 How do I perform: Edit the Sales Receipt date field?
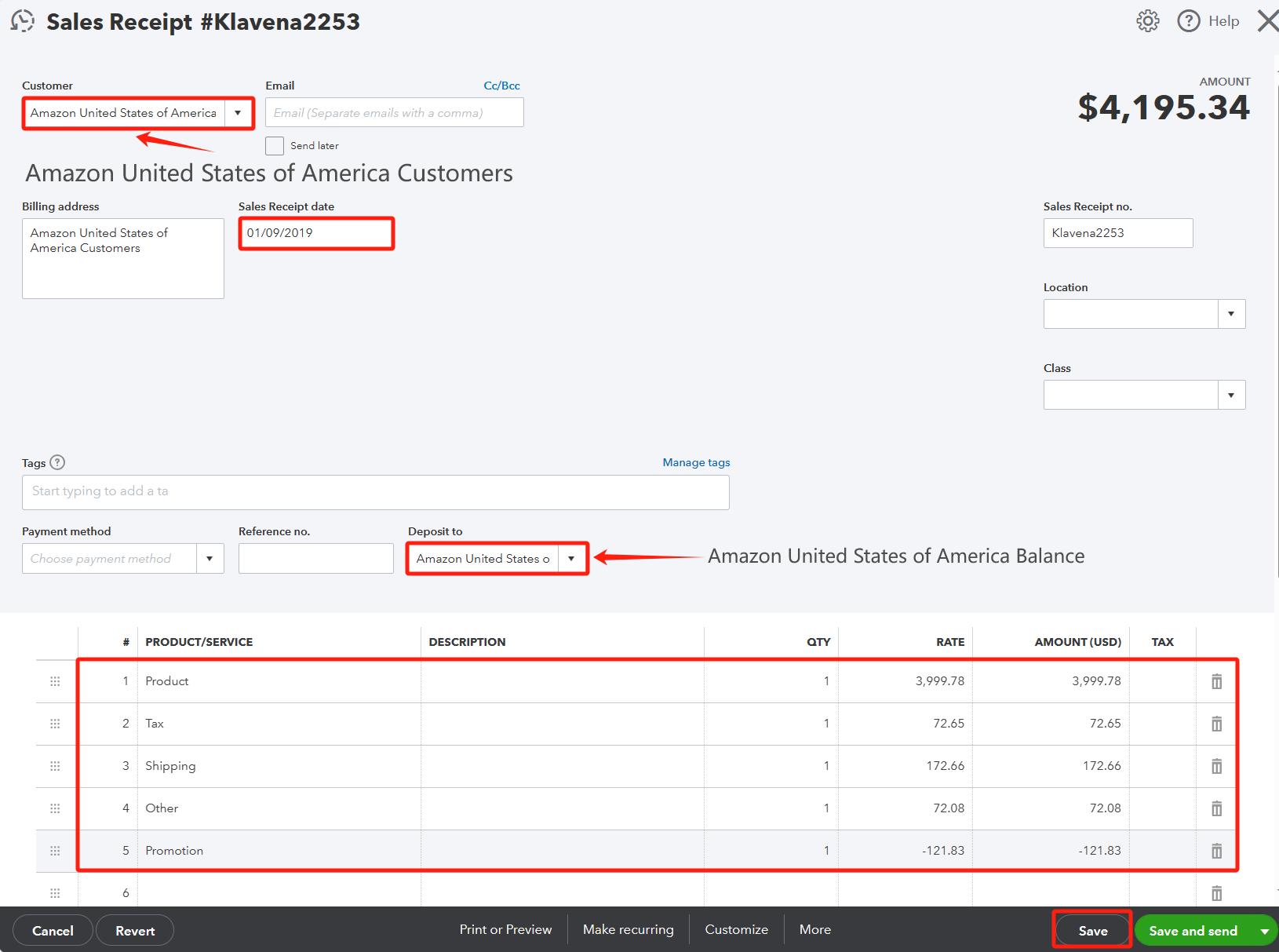(316, 233)
